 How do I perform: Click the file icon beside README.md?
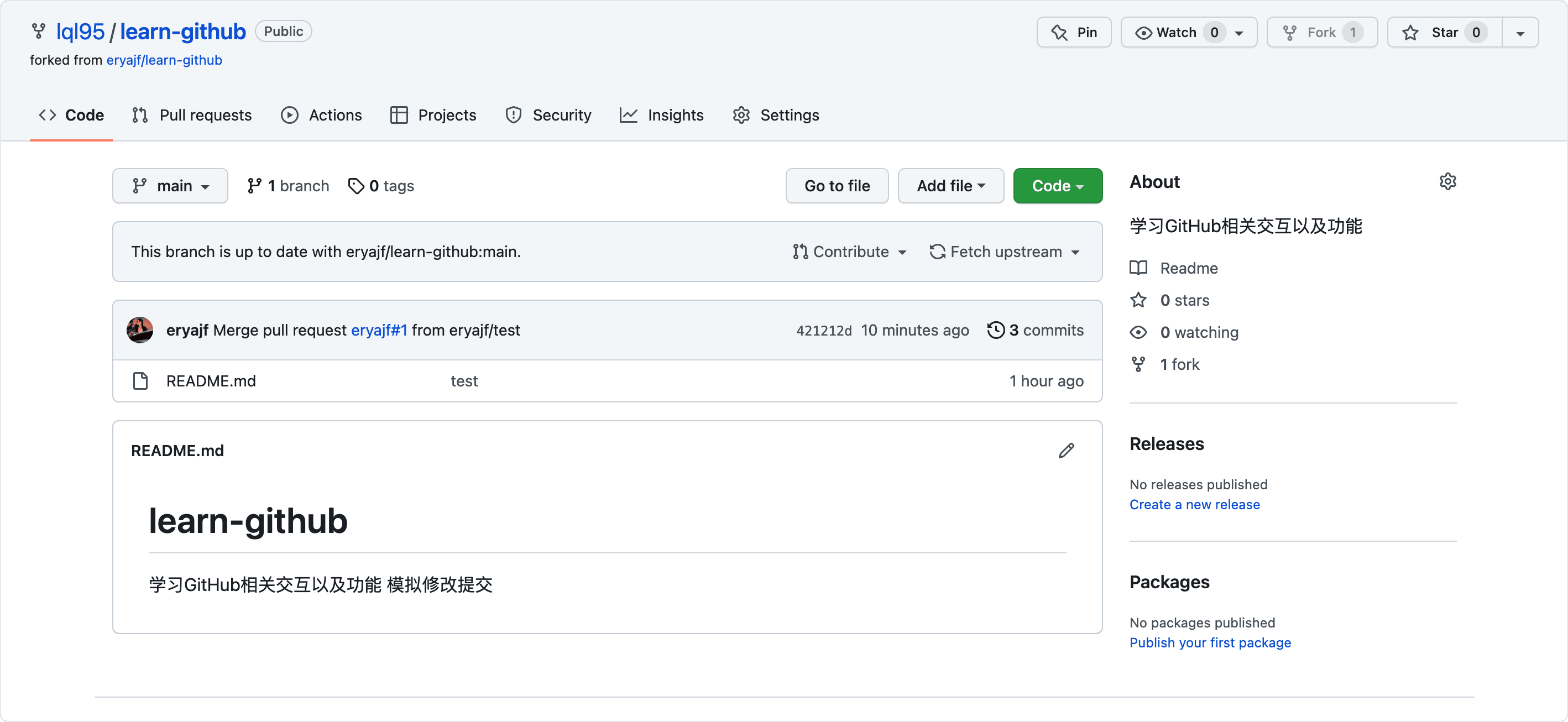(140, 380)
